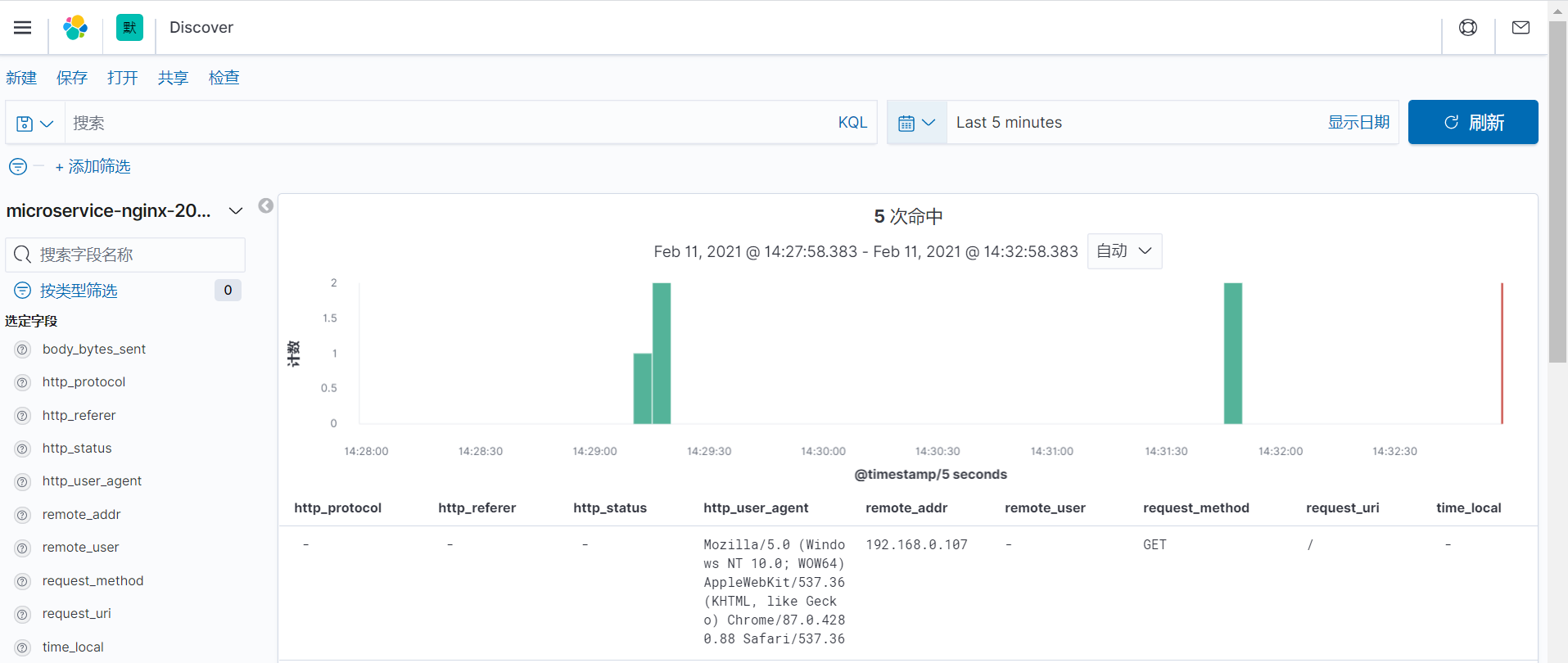Select the http_referer field in sidebar
Screen dimensions: 1568x663
click(x=79, y=416)
